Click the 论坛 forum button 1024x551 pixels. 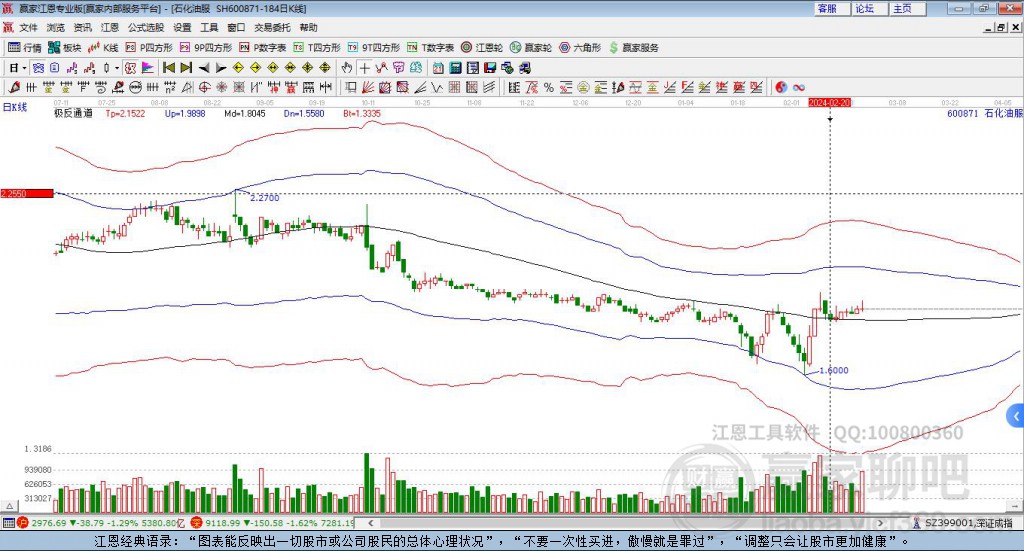[x=869, y=8]
